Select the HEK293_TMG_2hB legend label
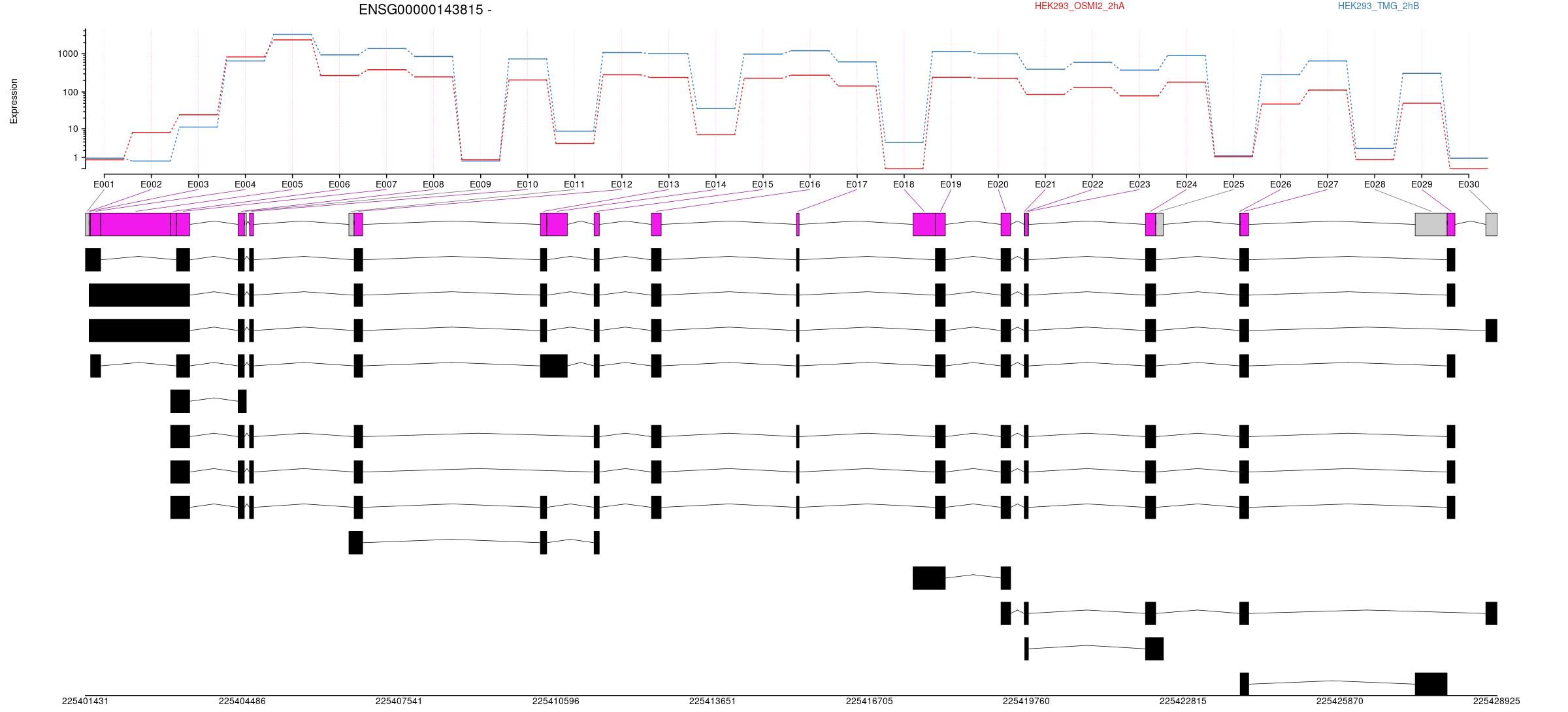The height and width of the screenshot is (712, 1568). (x=1379, y=6)
